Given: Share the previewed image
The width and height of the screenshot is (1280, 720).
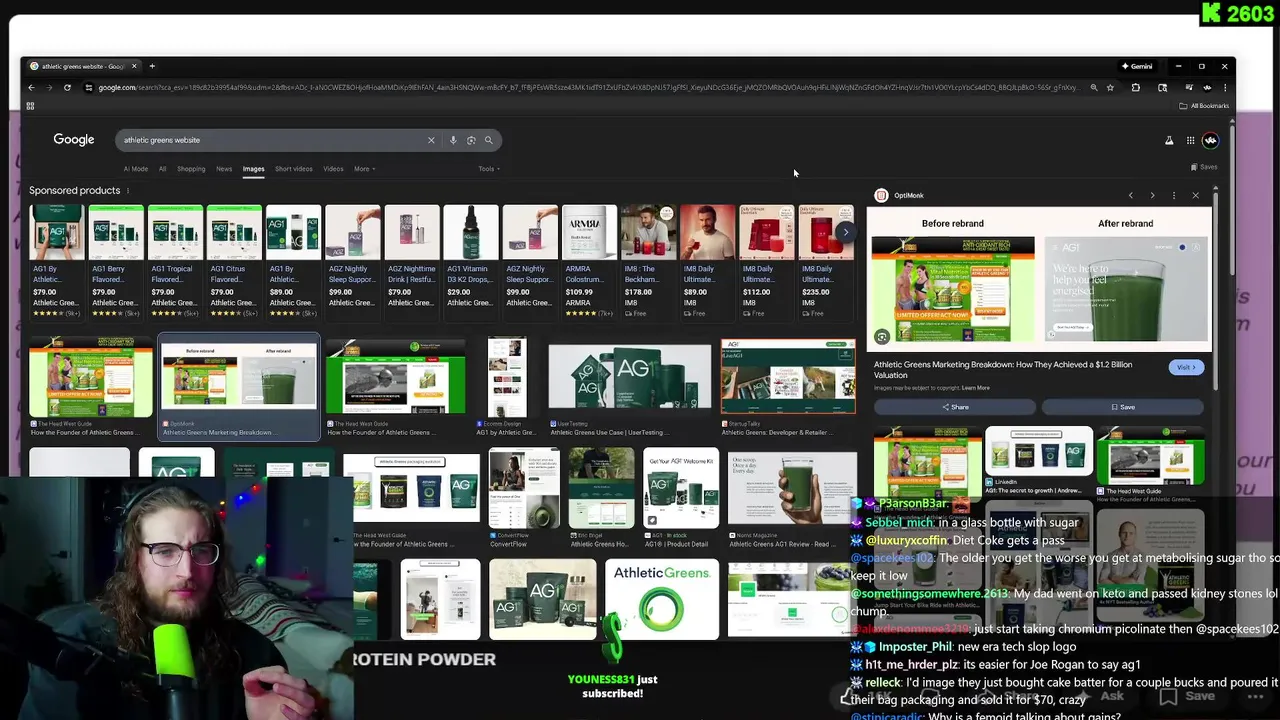Looking at the screenshot, I should 955,407.
